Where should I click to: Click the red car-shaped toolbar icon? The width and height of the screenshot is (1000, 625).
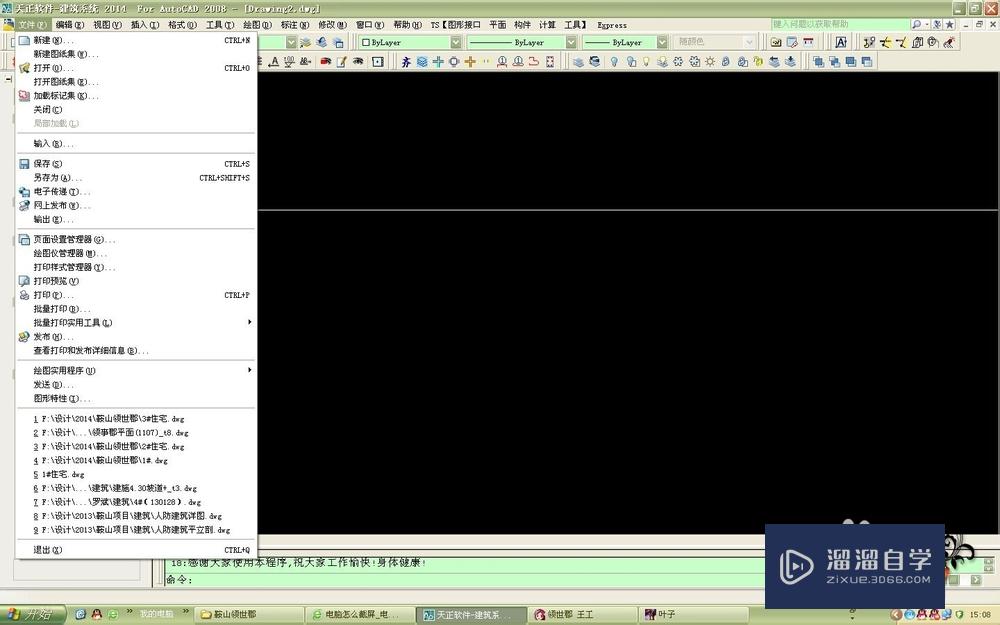(325, 62)
